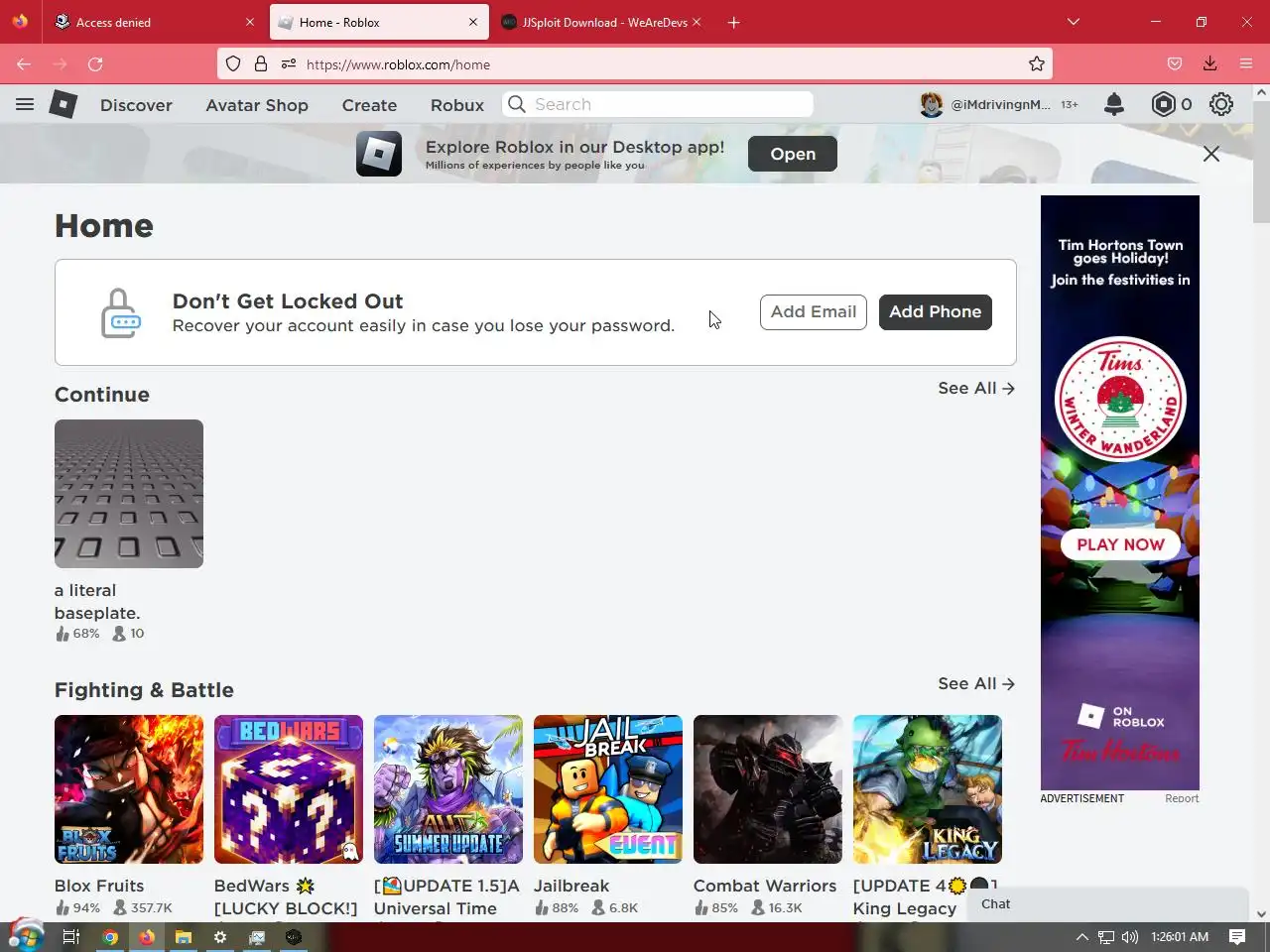Click the Blox Fruits title text
Viewport: 1270px width, 952px height.
(x=99, y=886)
